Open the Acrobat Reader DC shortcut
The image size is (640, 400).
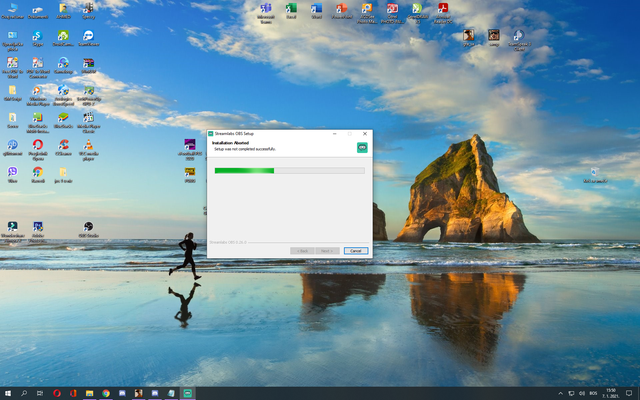coord(443,13)
